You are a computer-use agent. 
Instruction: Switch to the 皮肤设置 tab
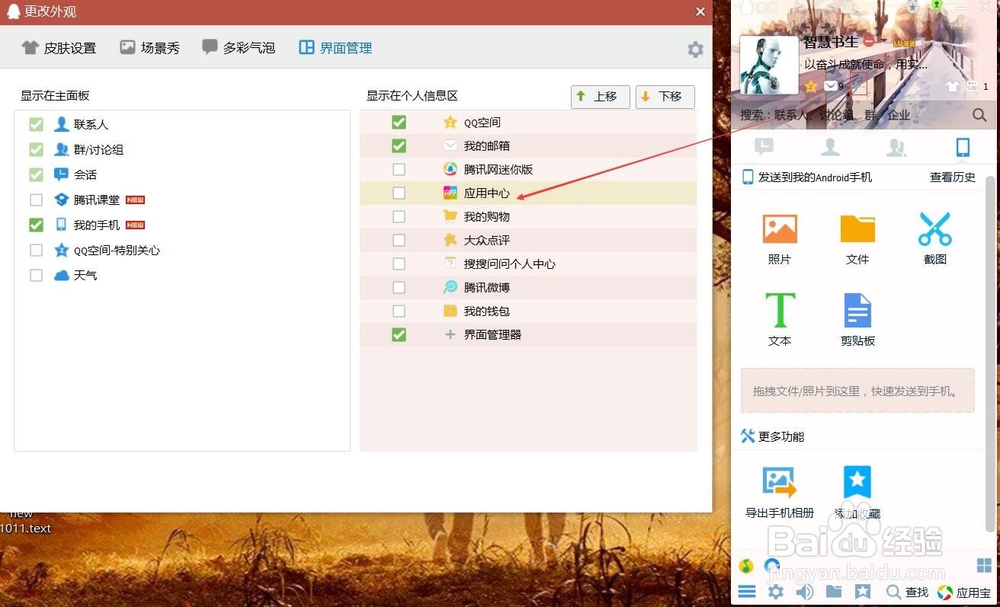pyautogui.click(x=59, y=48)
